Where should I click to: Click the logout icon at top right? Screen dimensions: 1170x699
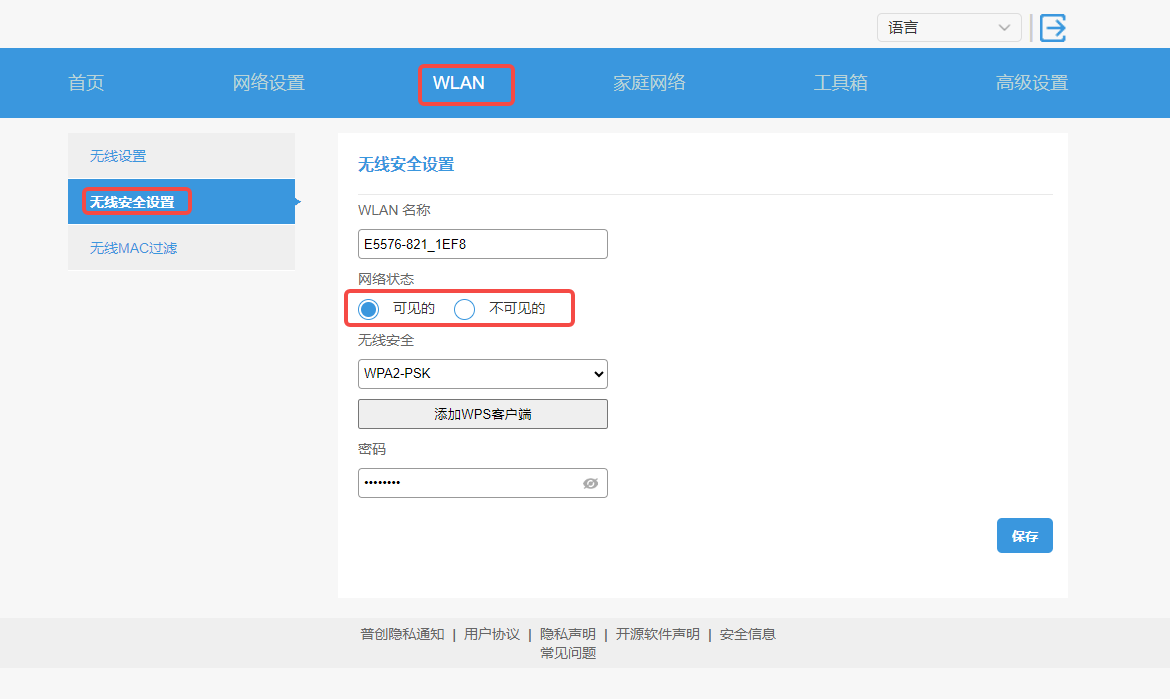click(1052, 28)
